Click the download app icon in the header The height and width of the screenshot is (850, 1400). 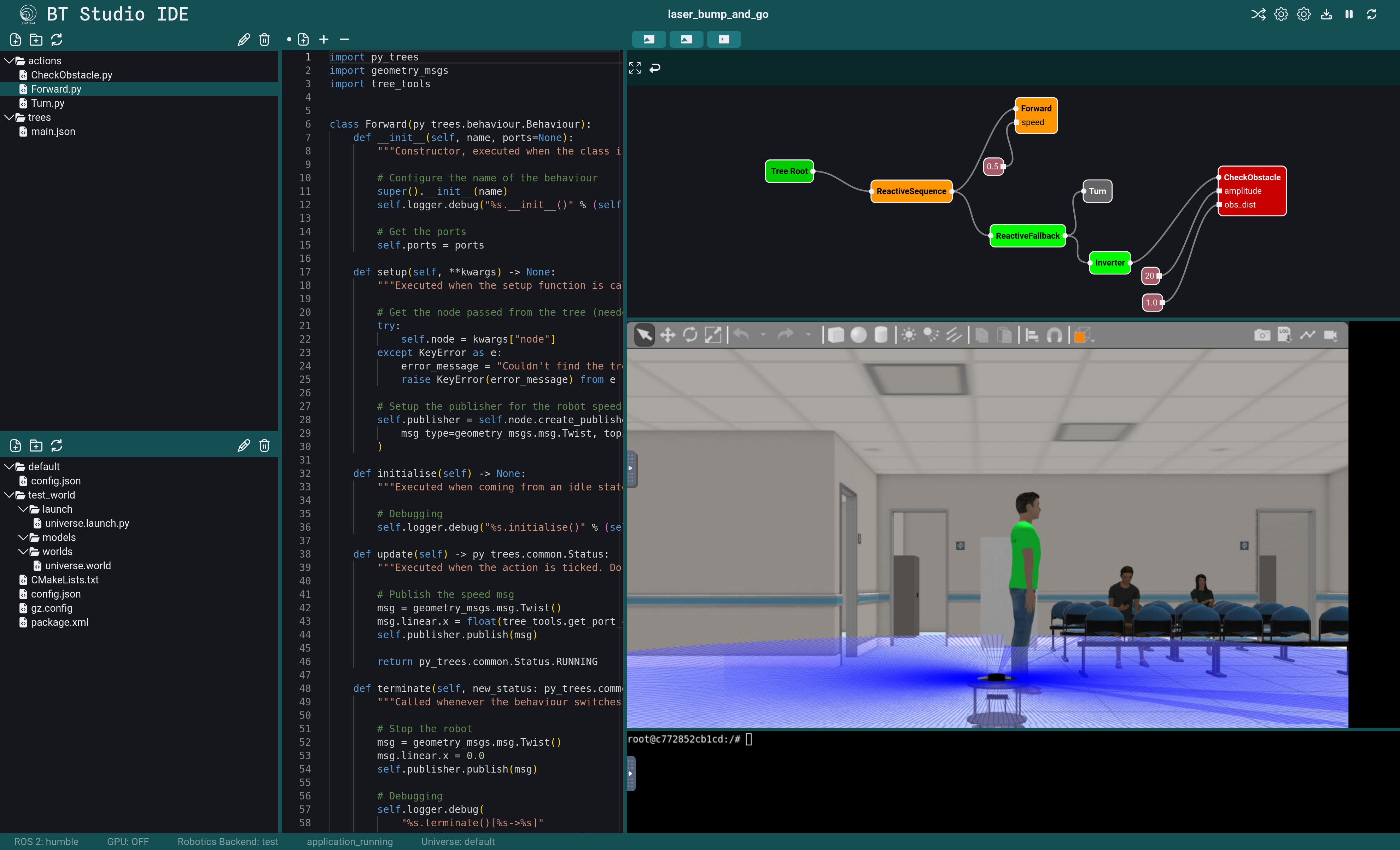[x=1326, y=14]
